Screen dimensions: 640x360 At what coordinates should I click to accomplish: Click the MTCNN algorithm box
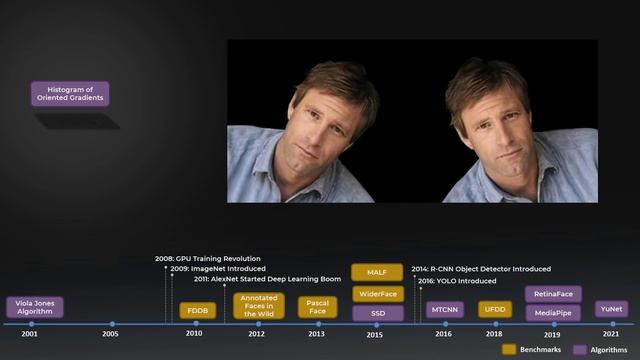point(445,310)
